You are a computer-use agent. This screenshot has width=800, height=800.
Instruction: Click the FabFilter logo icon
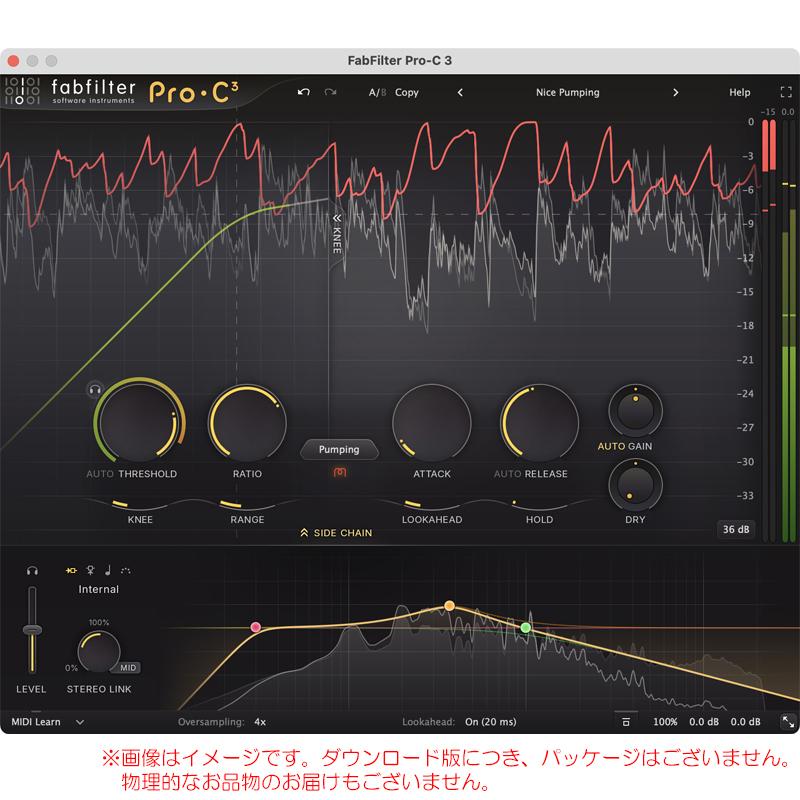point(25,92)
